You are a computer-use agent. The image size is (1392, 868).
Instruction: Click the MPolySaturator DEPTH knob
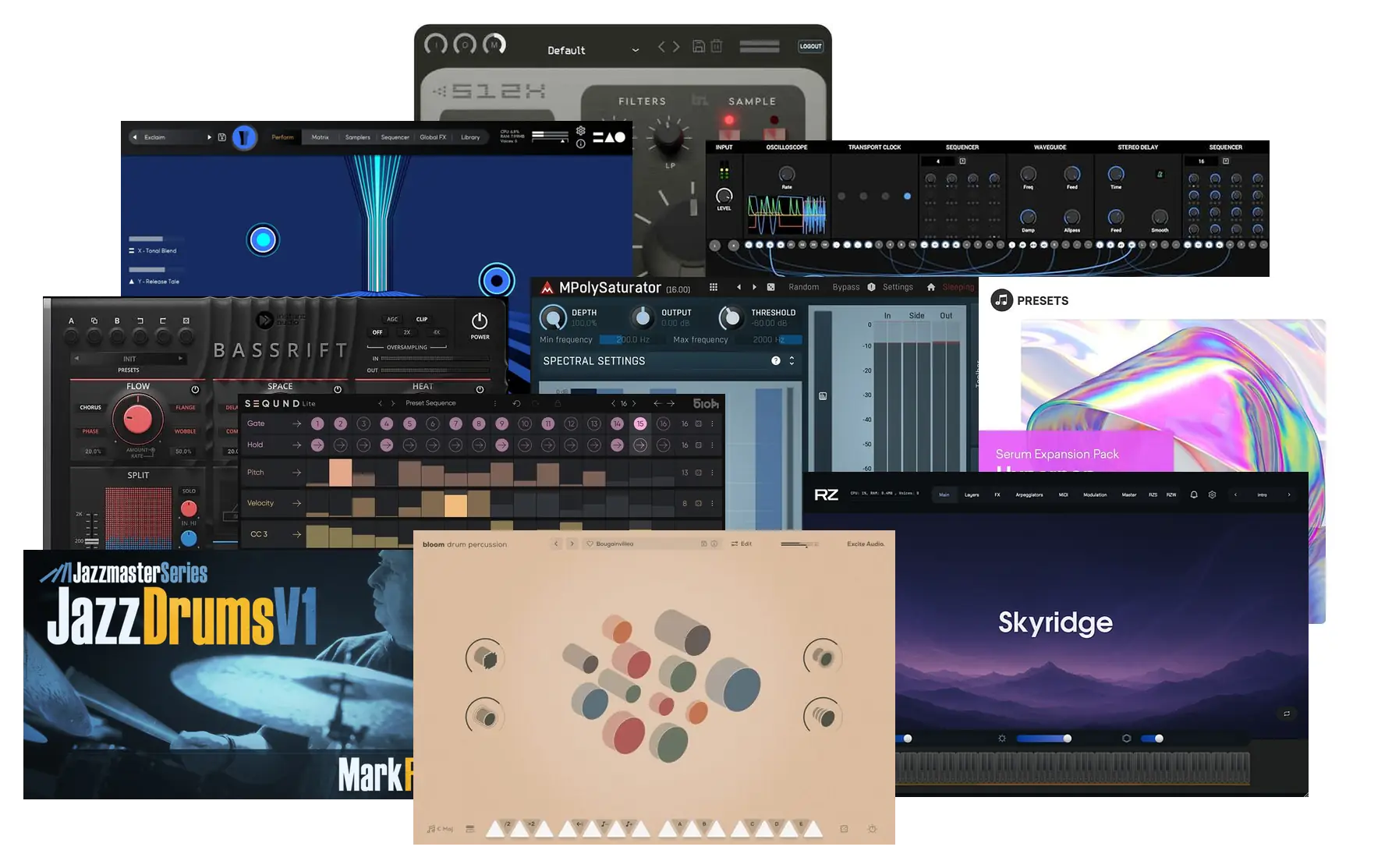553,317
